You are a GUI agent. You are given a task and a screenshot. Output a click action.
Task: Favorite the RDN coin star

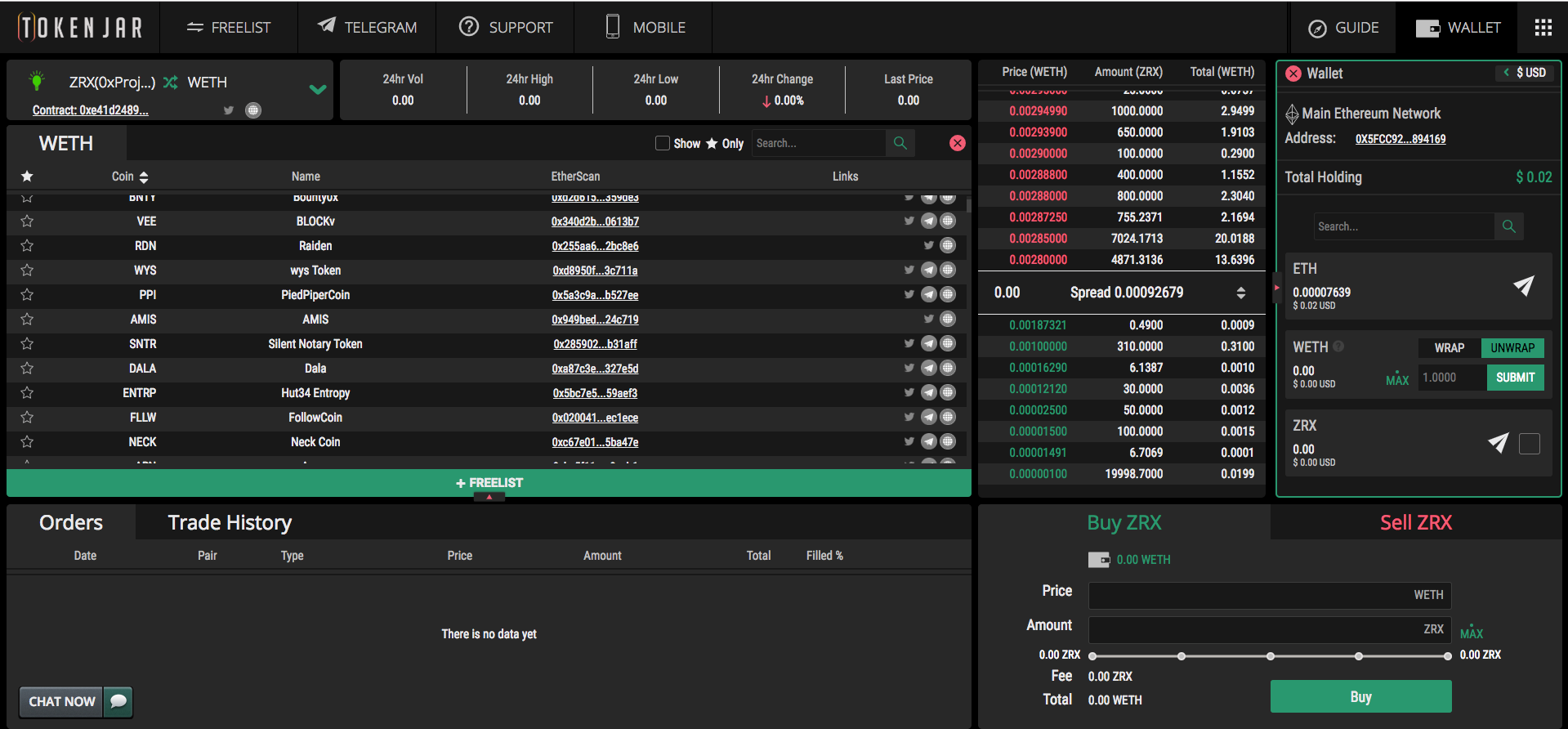[x=27, y=245]
